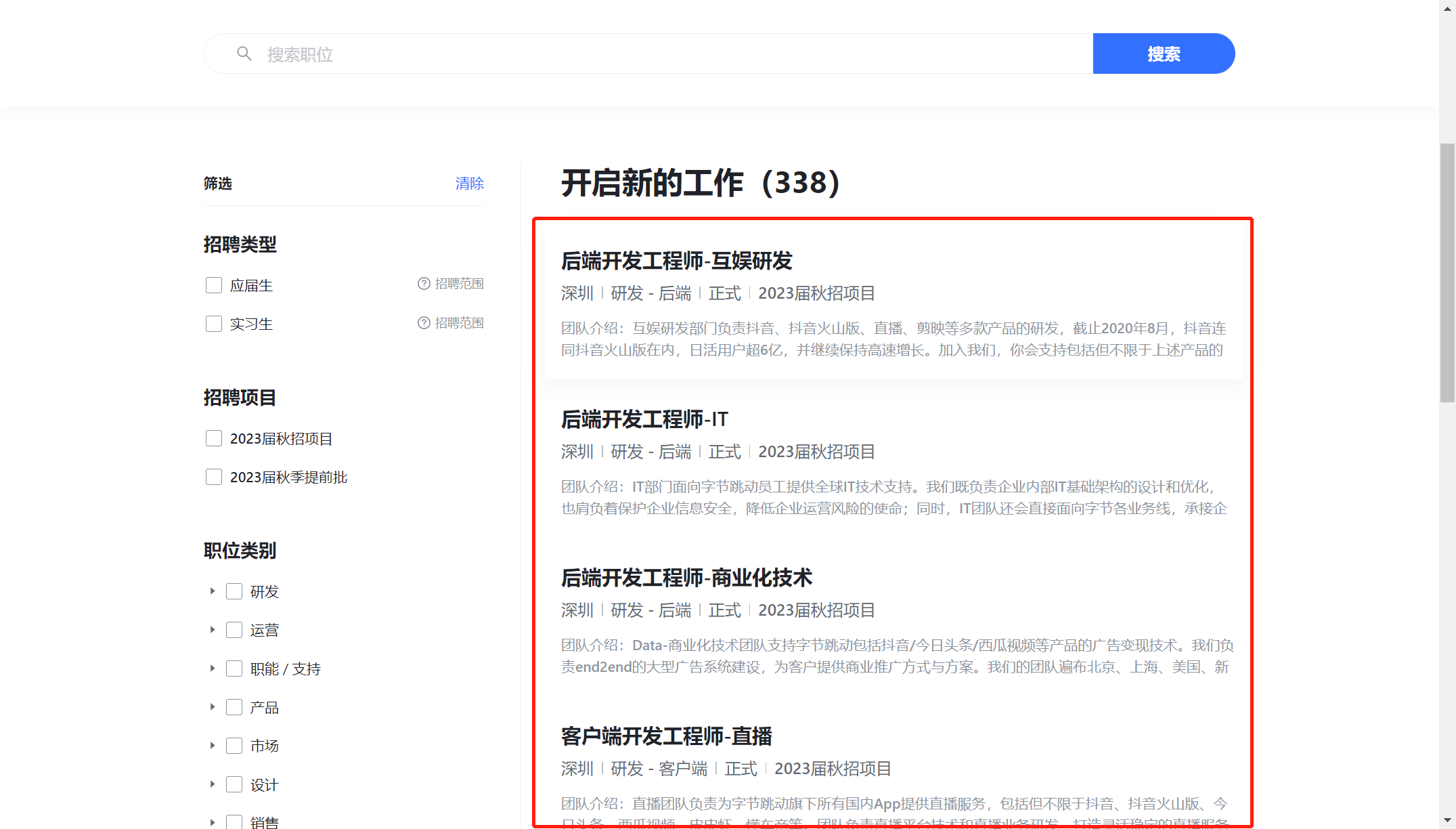This screenshot has height=829, width=1456.
Task: Click the magnifier icon in the search box
Action: click(x=244, y=54)
